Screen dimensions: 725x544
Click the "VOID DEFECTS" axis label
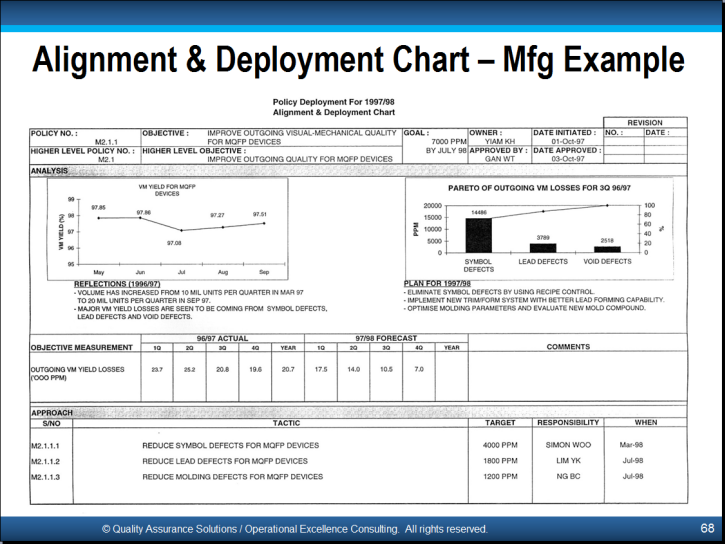(607, 262)
